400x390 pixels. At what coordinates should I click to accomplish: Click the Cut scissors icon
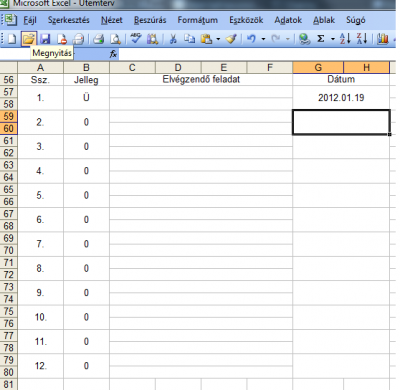point(173,39)
